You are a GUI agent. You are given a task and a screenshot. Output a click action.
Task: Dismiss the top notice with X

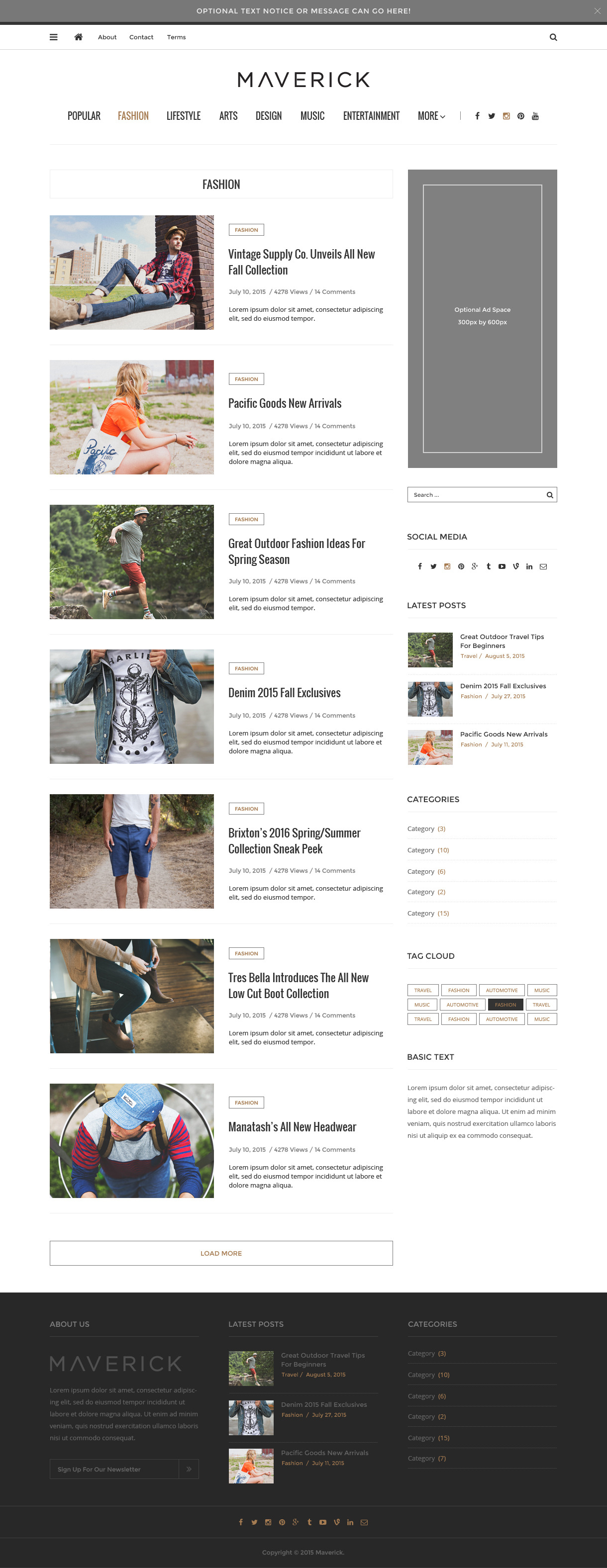coord(597,11)
